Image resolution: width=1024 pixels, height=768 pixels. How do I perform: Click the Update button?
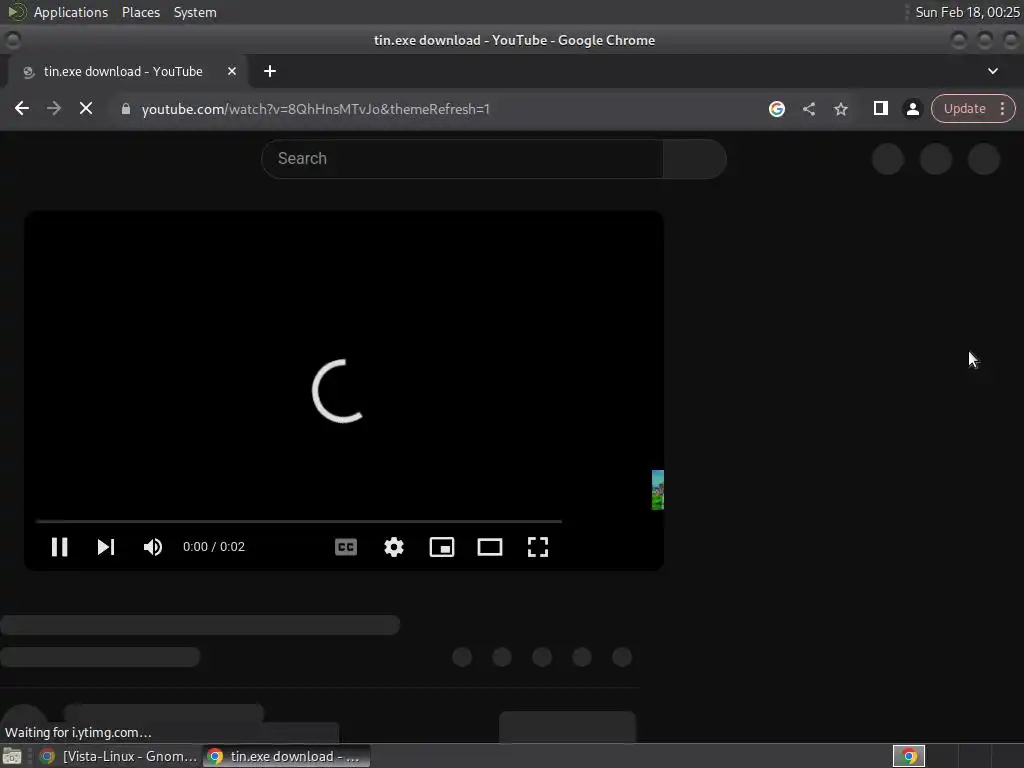click(x=964, y=109)
